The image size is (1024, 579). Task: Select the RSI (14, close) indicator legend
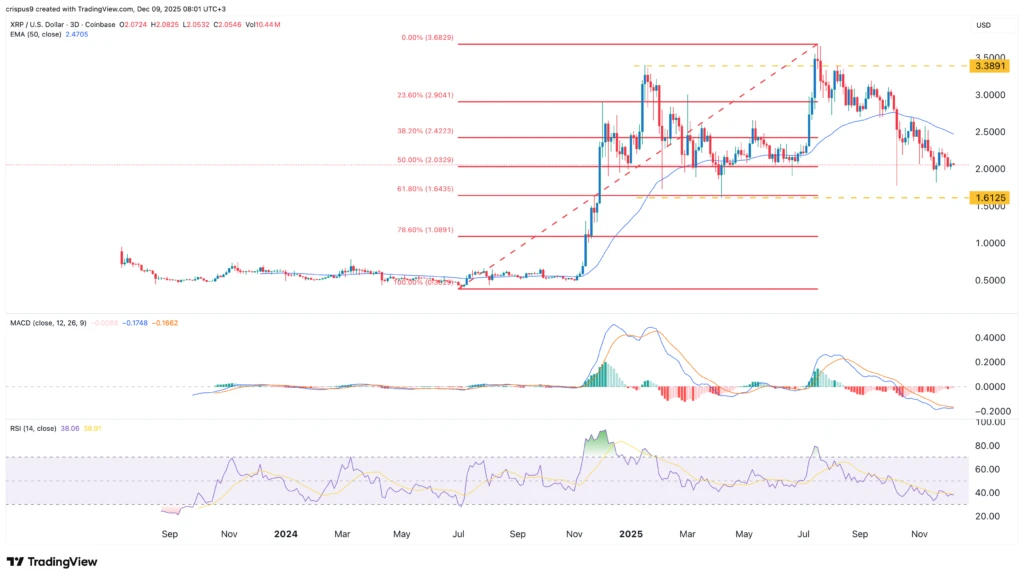click(33, 428)
